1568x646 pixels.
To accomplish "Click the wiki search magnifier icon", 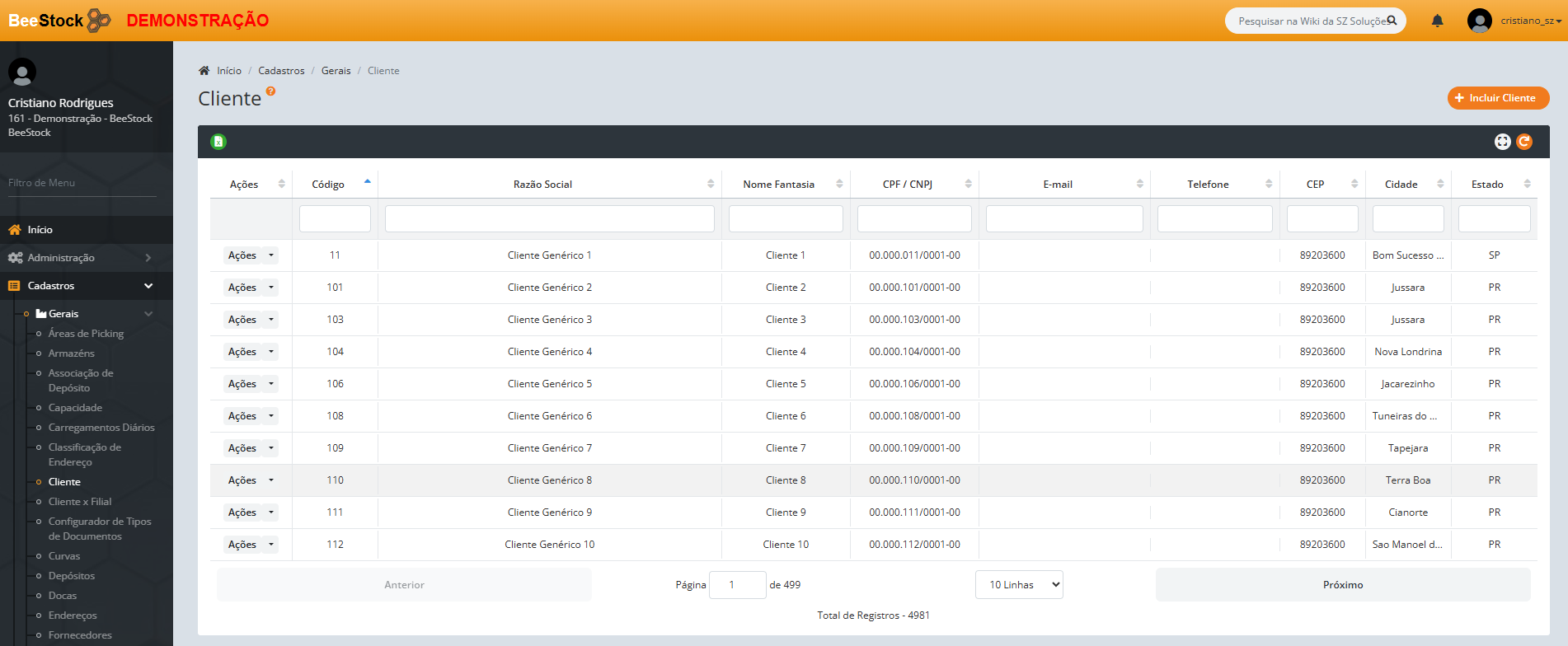I will point(1392,21).
